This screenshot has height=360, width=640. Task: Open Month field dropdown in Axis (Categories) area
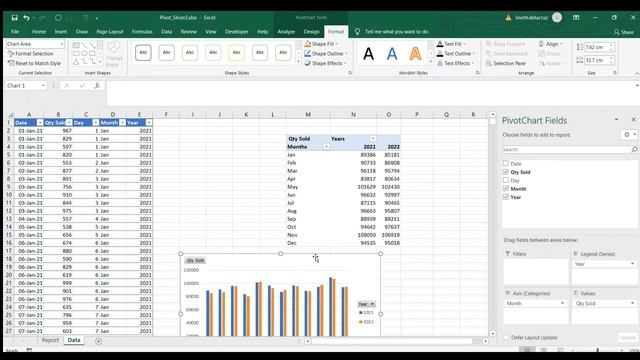(562, 303)
